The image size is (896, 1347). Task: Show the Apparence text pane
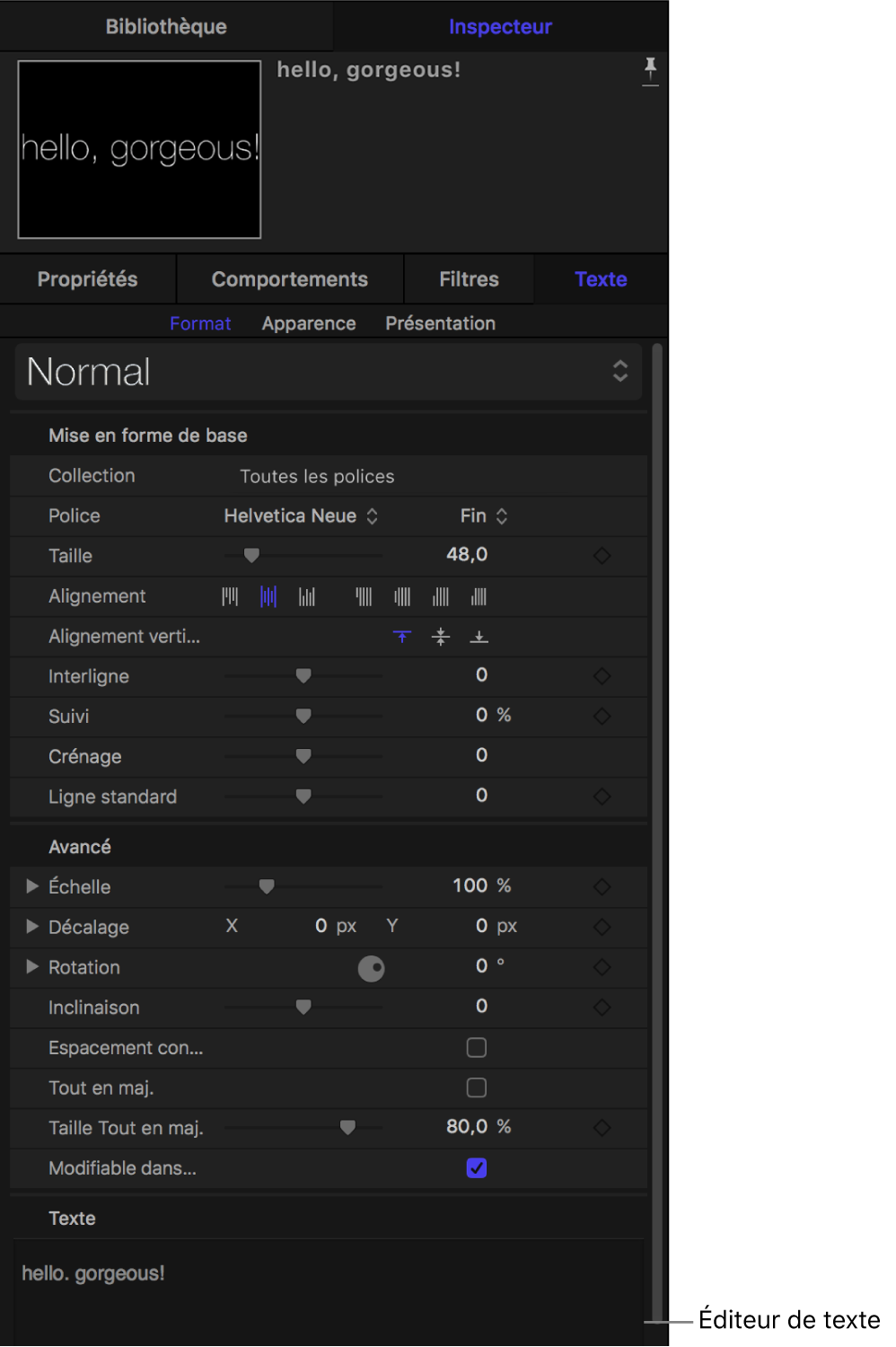click(309, 323)
